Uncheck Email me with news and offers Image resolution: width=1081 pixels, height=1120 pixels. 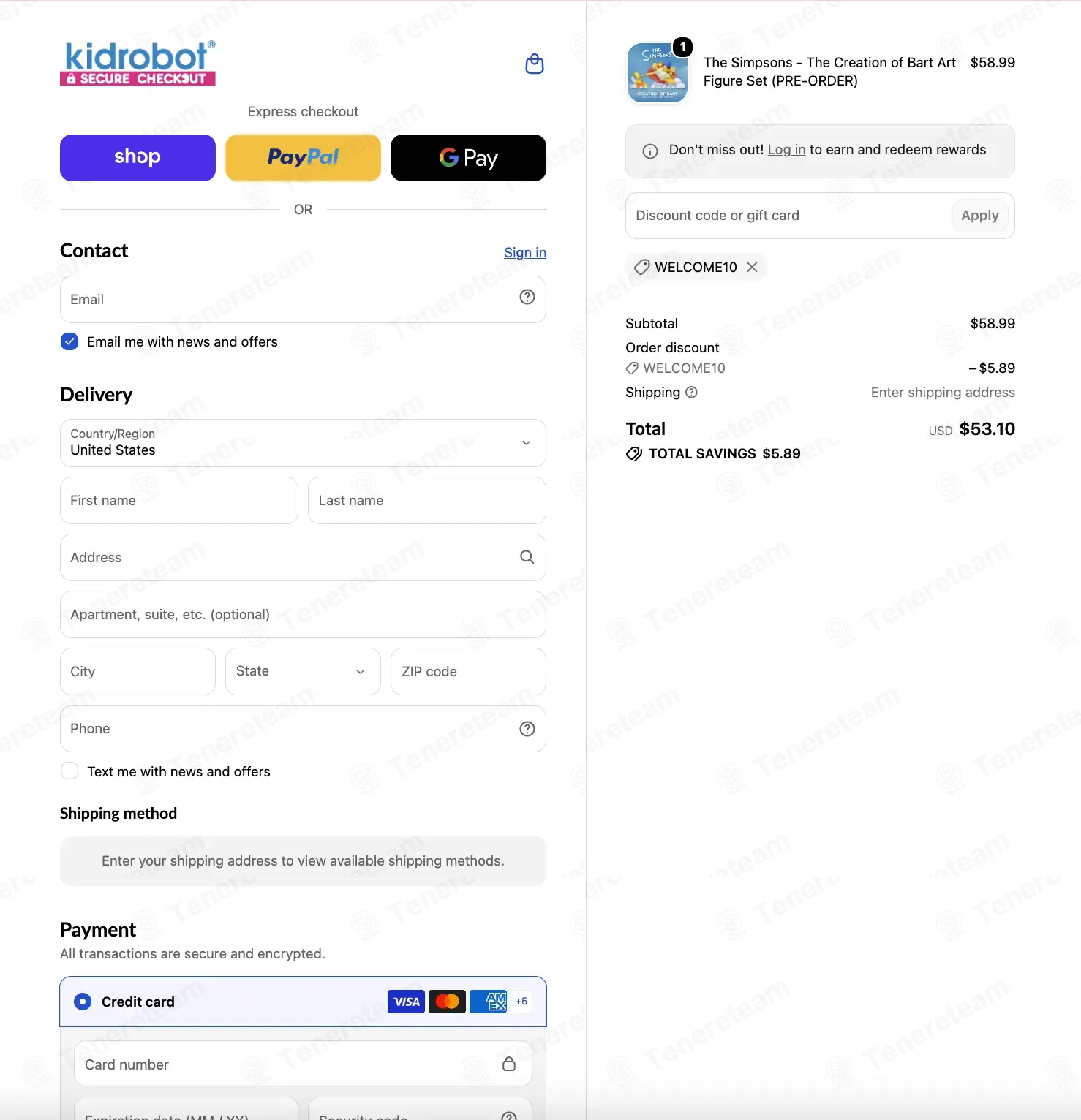tap(69, 341)
